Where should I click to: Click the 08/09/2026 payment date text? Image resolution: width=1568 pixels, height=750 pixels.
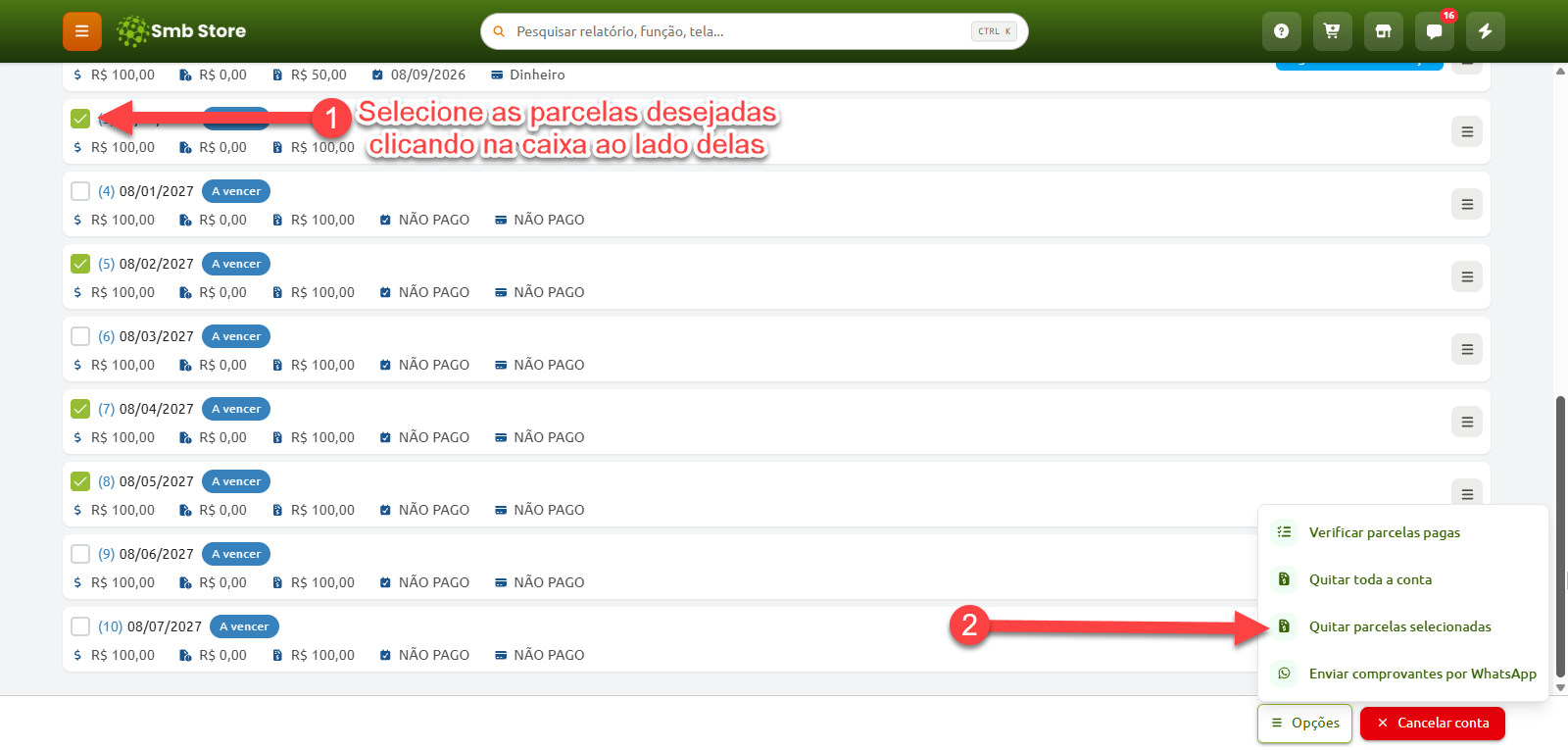428,75
